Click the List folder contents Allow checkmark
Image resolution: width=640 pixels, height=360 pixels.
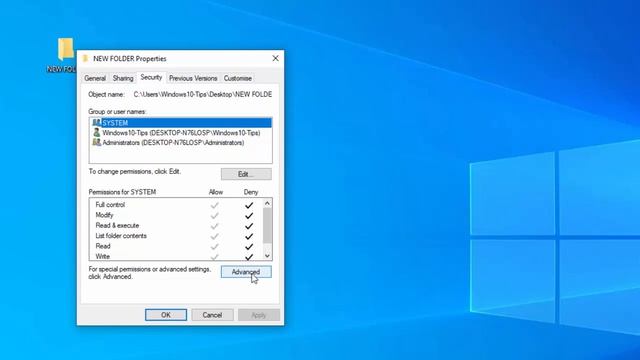215,236
